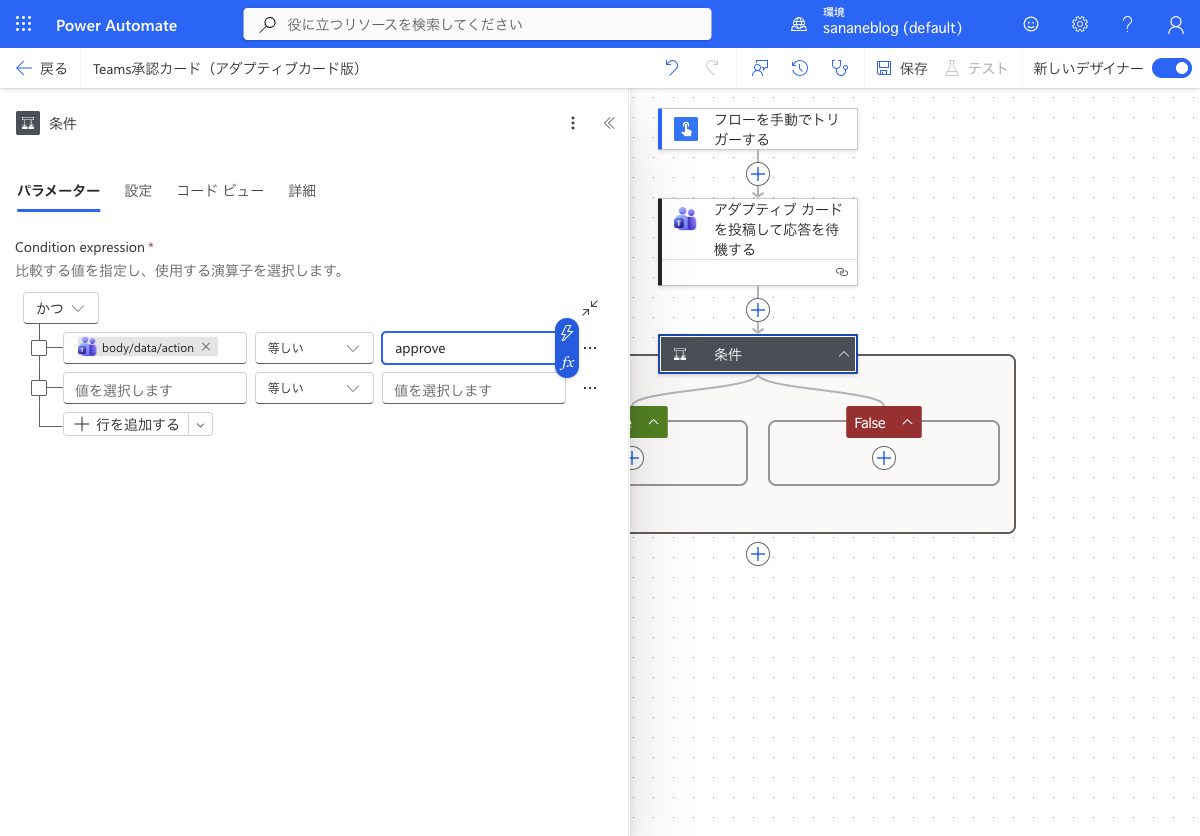Open more options for the empty condition row

point(590,388)
